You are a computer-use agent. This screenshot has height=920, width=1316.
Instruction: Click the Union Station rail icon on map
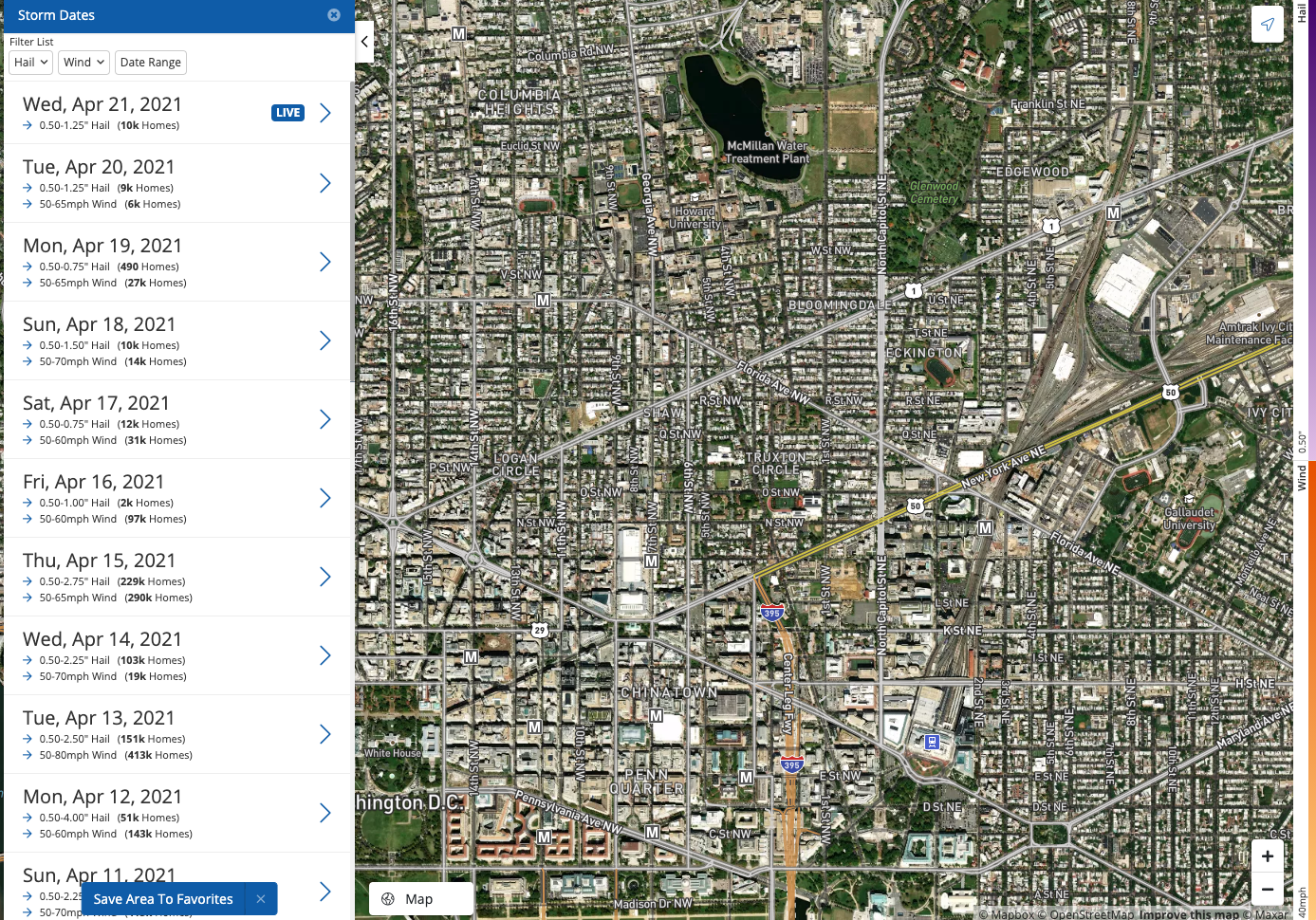(x=932, y=742)
